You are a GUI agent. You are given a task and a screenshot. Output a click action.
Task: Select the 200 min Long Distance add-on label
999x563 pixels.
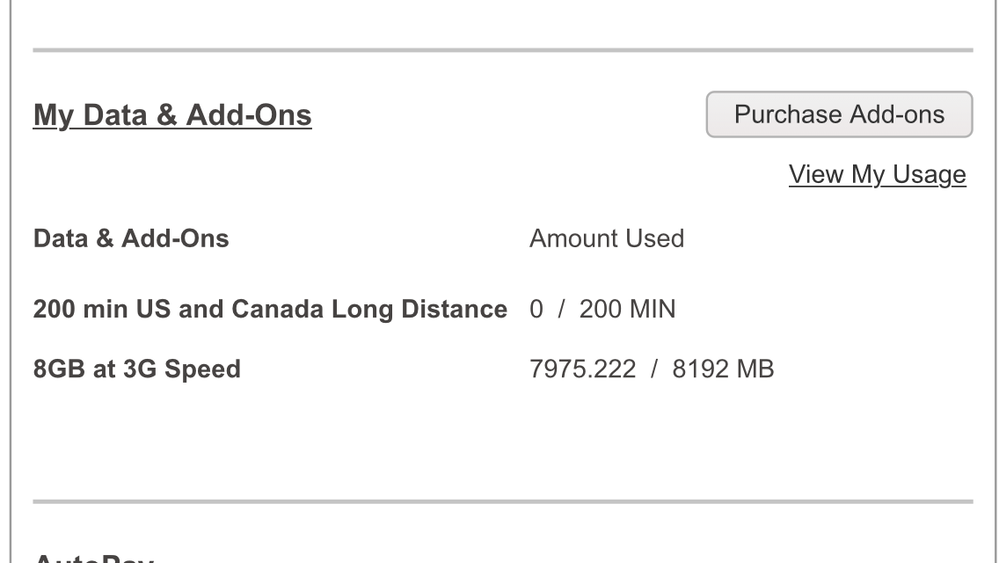[x=270, y=309]
